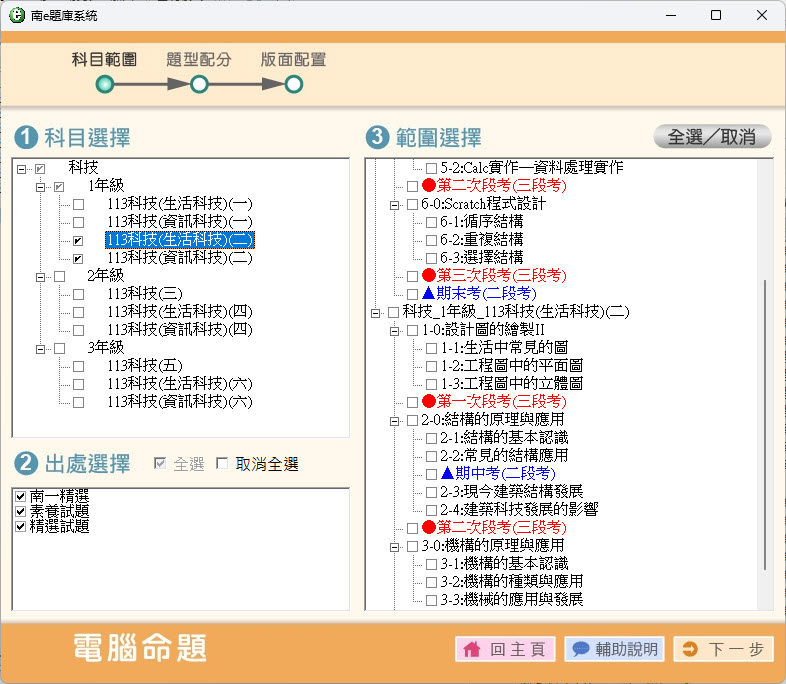Check the 3年級 checkbox
Viewport: 786px width, 684px height.
click(x=60, y=348)
